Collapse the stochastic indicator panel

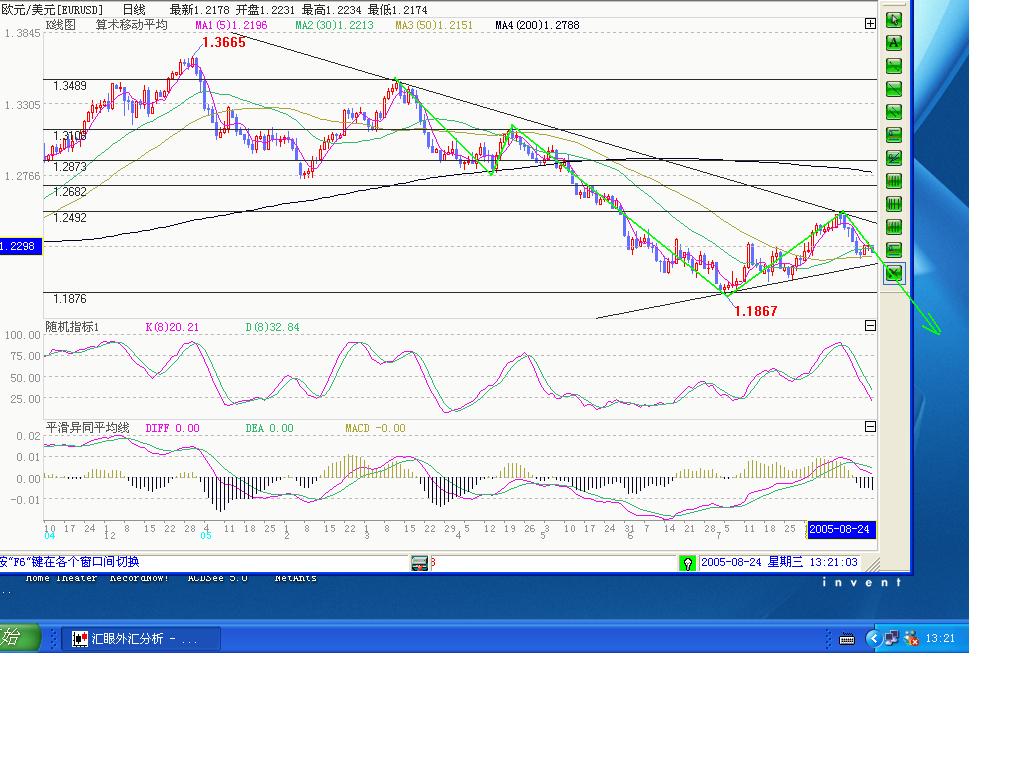(870, 326)
